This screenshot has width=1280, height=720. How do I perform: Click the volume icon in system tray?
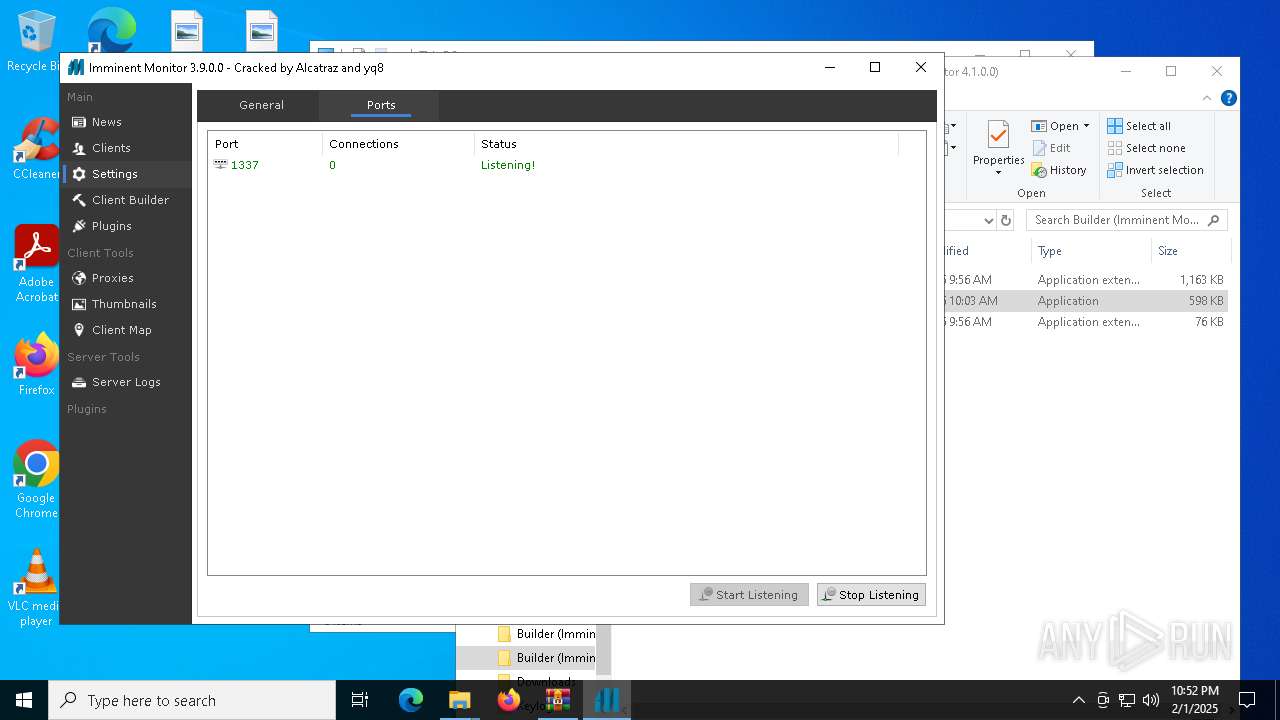click(1150, 700)
